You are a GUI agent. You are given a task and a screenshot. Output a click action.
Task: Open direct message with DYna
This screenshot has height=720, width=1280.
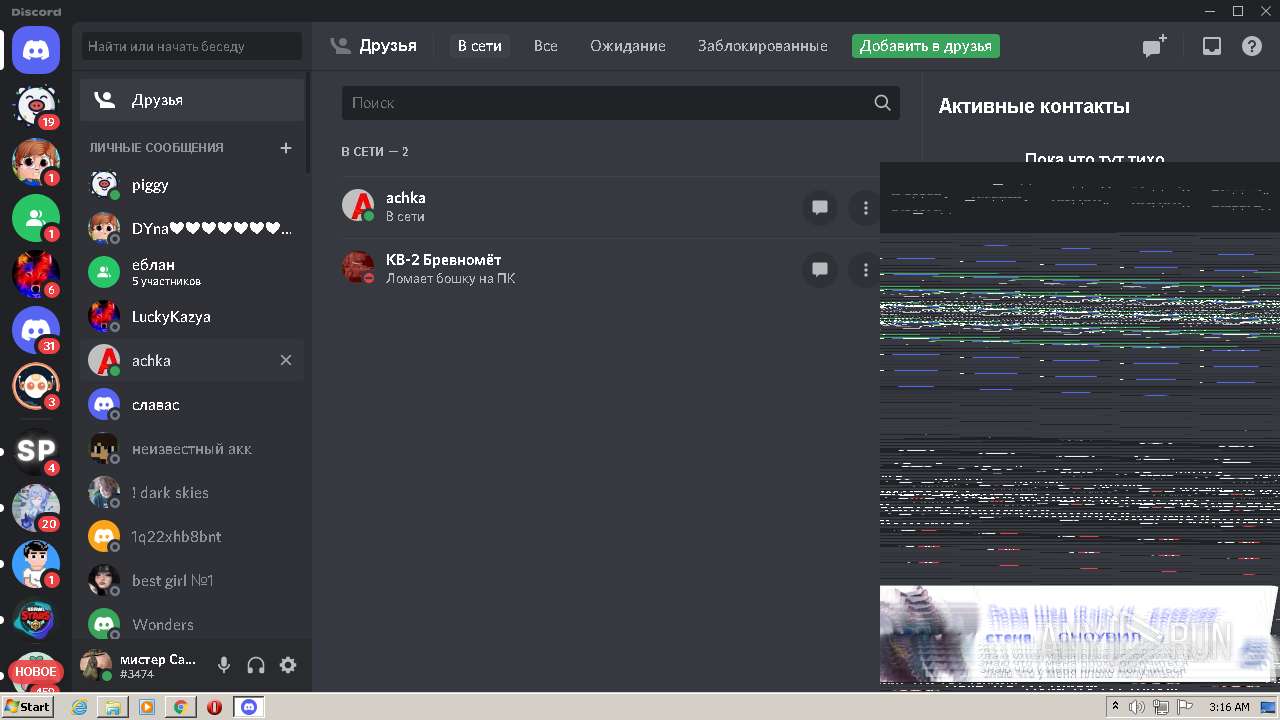tap(192, 229)
